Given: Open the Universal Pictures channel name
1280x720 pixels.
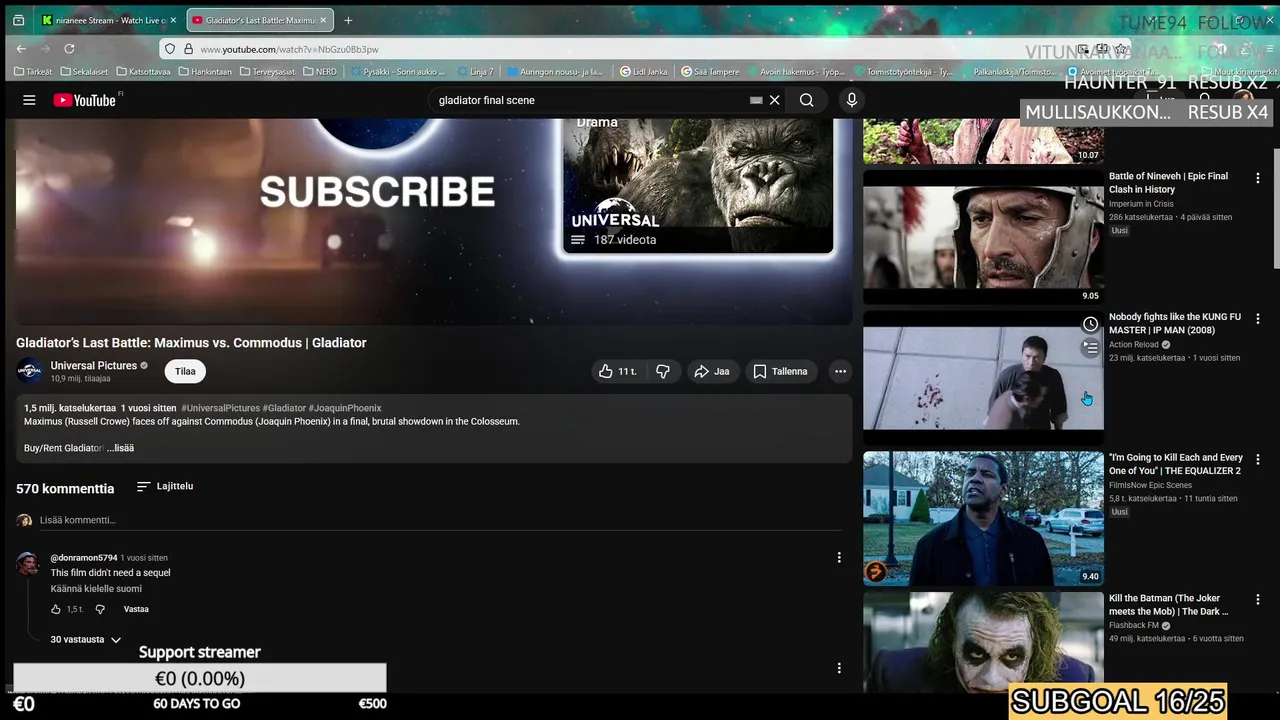Looking at the screenshot, I should [x=94, y=365].
